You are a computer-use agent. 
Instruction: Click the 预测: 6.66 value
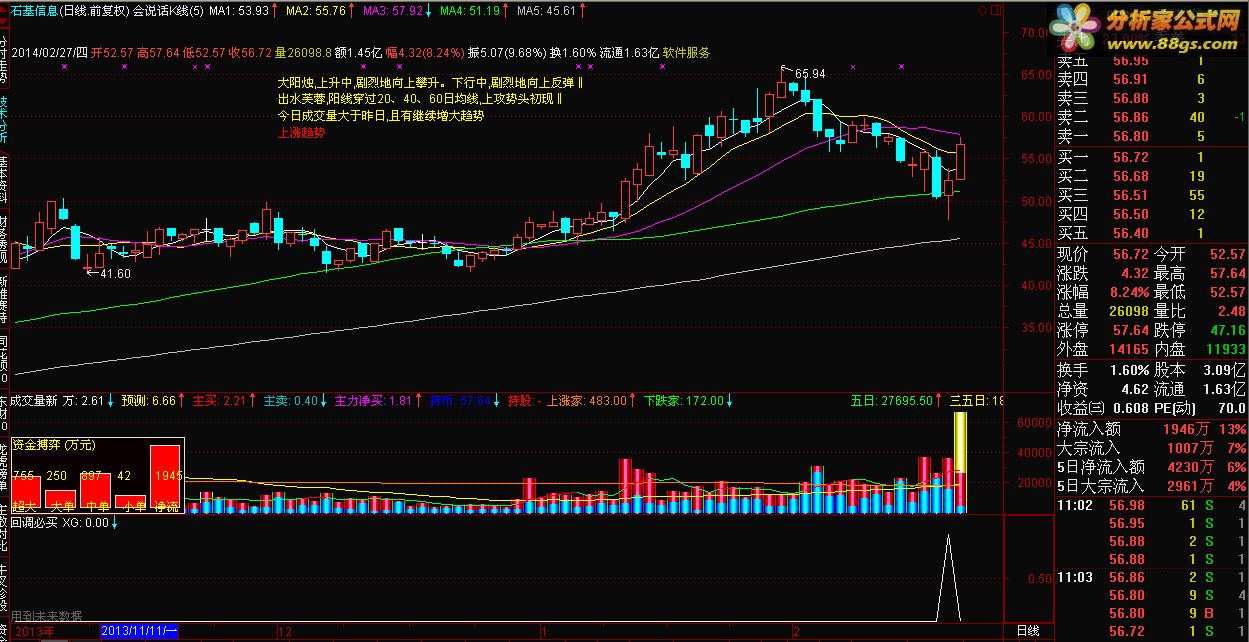click(148, 401)
